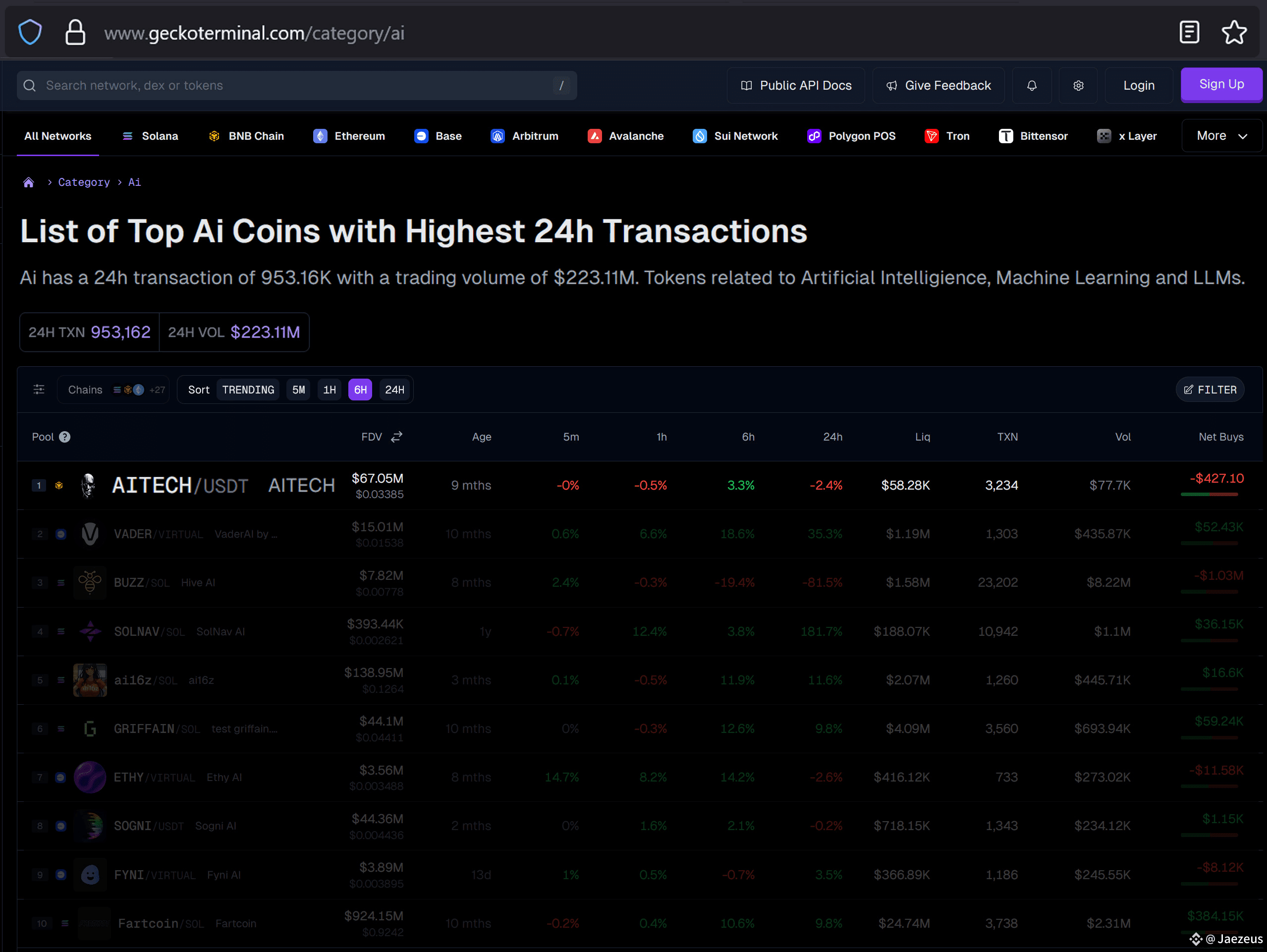The height and width of the screenshot is (952, 1267).
Task: Switch to the Ethereum network tab
Action: point(349,136)
